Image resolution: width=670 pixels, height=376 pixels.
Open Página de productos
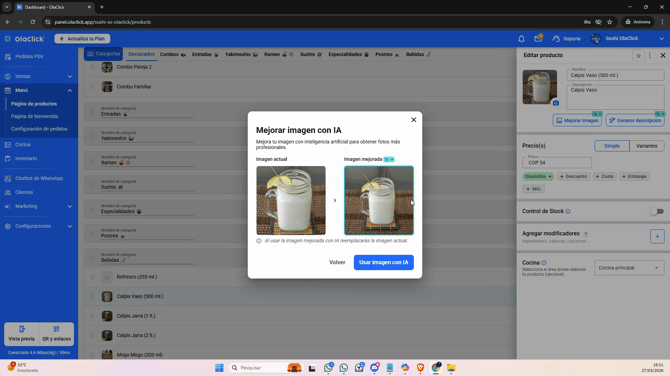[x=34, y=104]
